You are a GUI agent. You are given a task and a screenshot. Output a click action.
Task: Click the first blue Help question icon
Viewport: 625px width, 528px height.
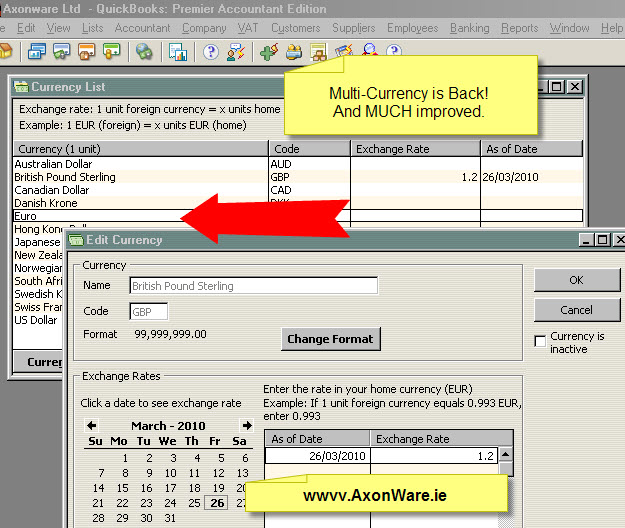(x=211, y=52)
